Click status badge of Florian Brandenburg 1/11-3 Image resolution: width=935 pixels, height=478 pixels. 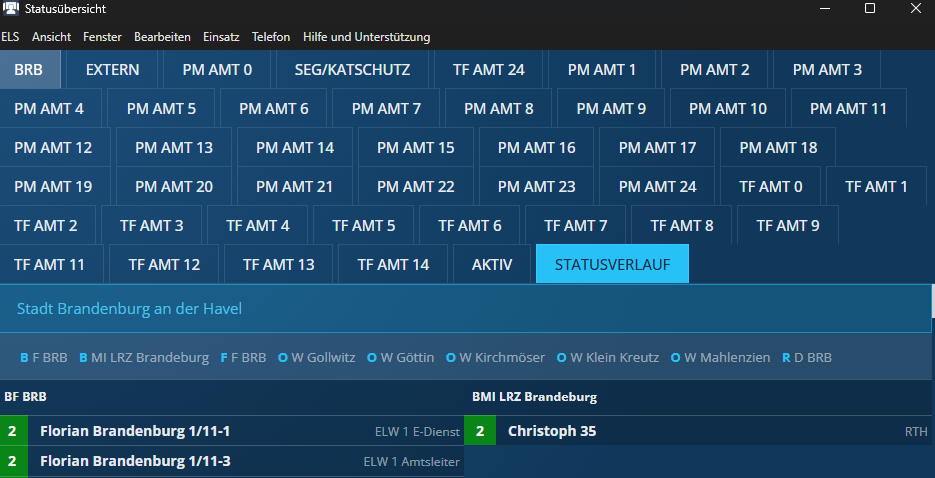coord(12,461)
